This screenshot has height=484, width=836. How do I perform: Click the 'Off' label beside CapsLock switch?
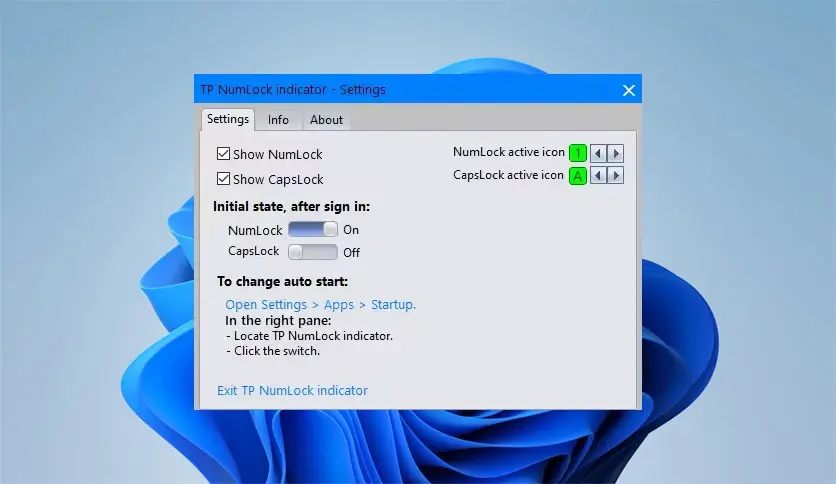click(x=351, y=252)
